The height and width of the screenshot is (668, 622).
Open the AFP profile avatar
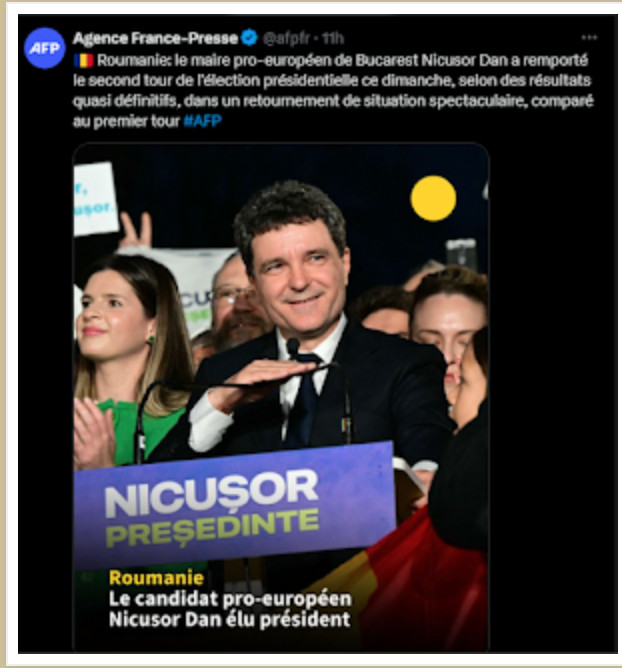tap(45, 48)
